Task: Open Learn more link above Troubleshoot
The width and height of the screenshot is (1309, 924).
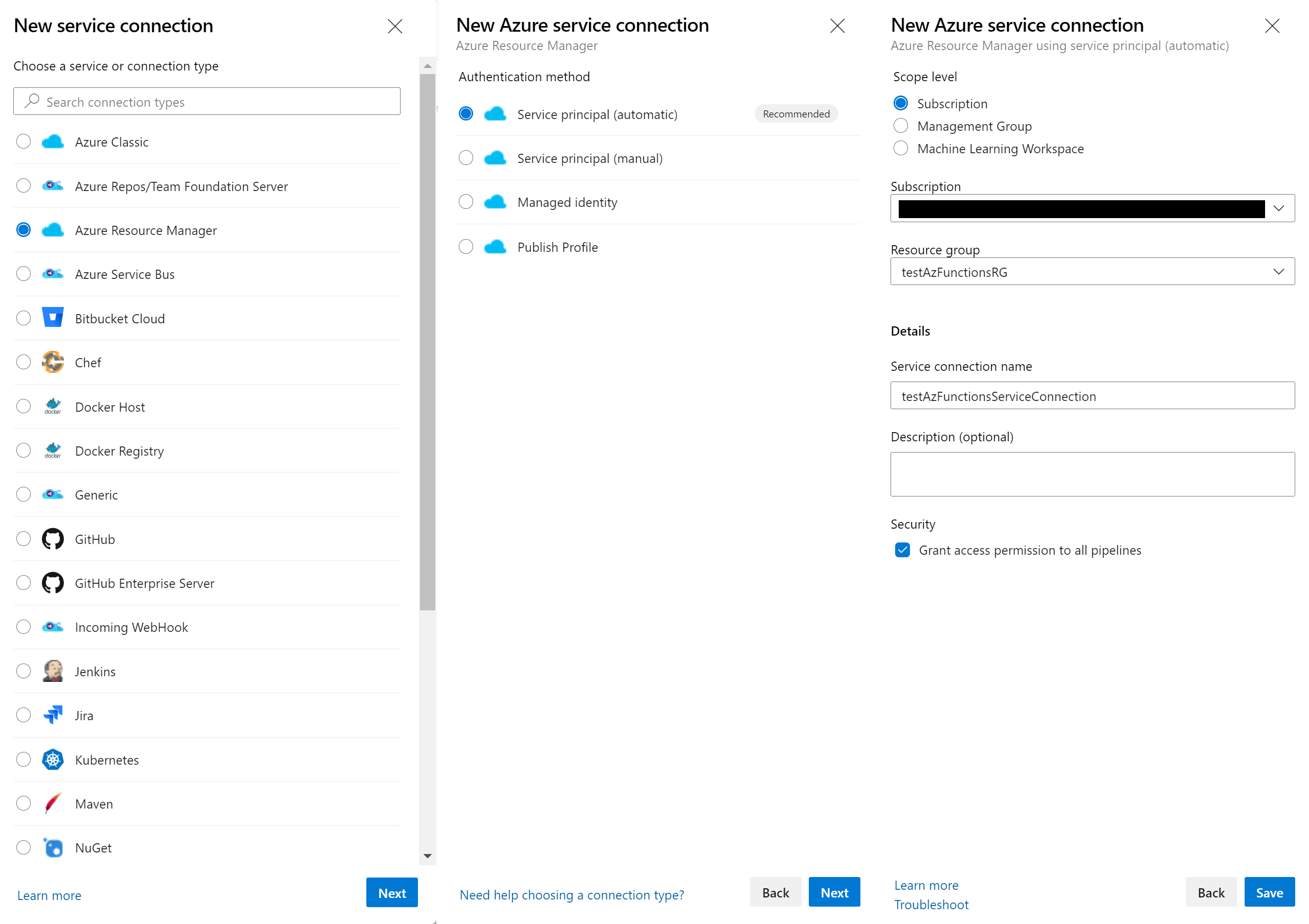Action: [926, 885]
